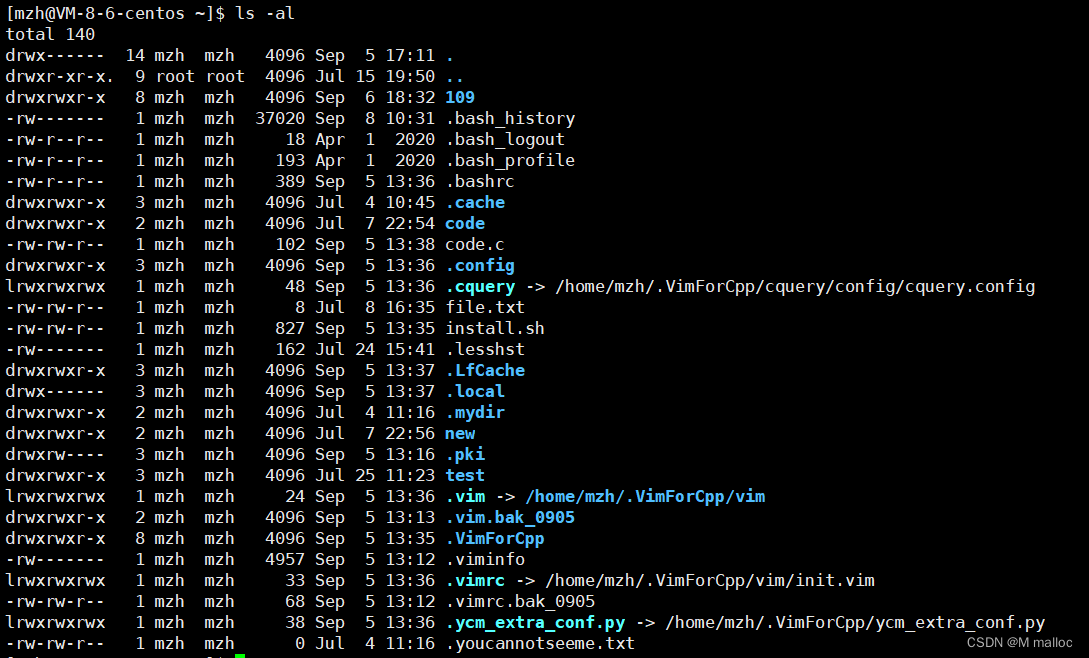Viewport: 1089px width, 658px height.
Task: Click the '19:50' timestamp
Action: [410, 76]
